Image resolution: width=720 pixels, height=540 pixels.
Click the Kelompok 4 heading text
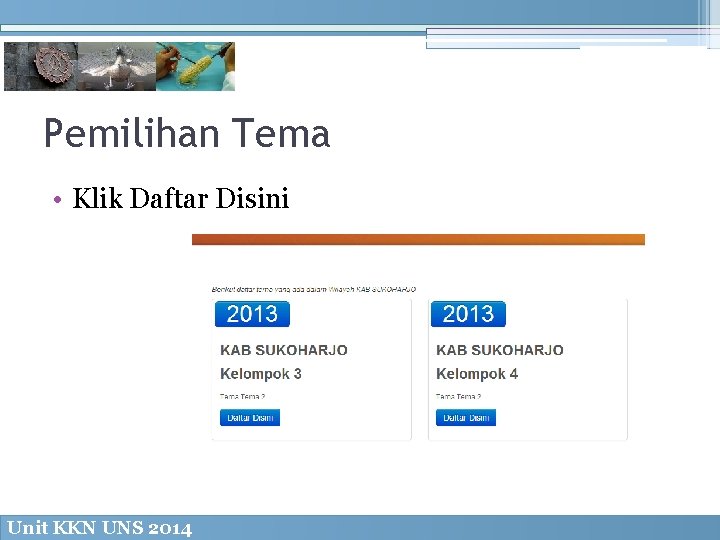477,374
